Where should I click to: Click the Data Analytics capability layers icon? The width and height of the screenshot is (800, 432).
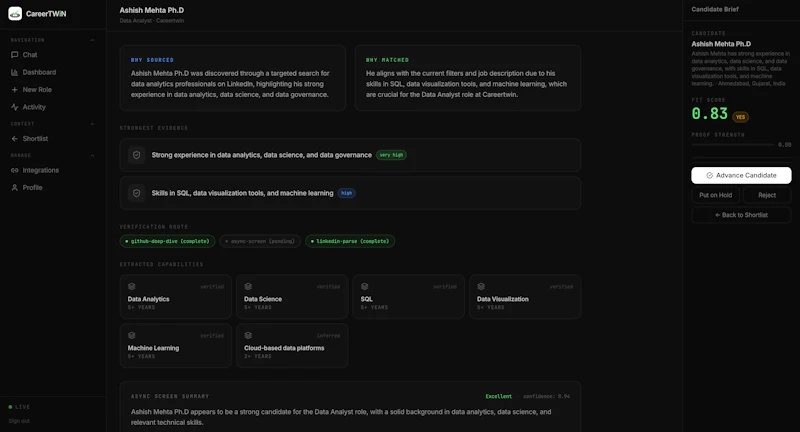132,286
